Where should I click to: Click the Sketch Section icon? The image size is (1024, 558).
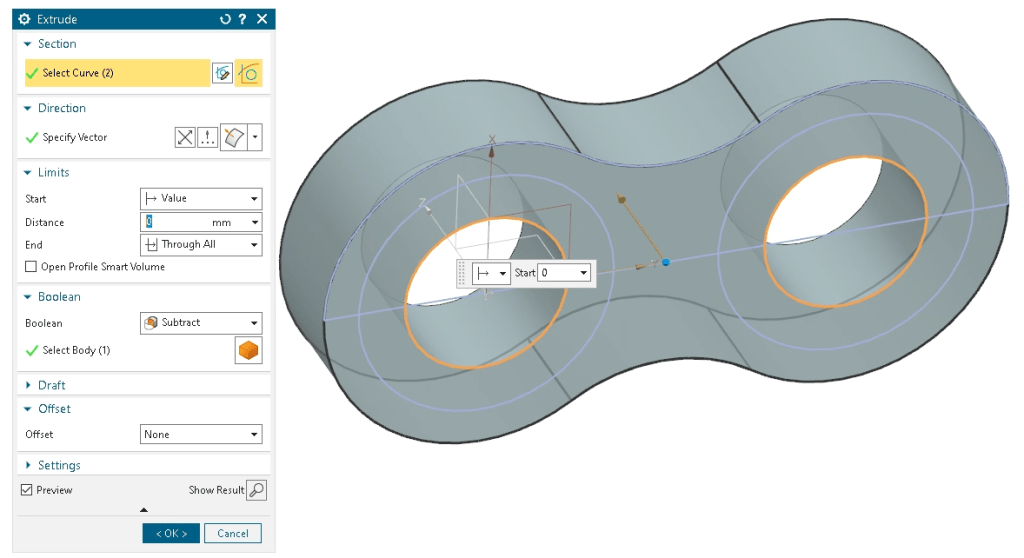[x=222, y=73]
